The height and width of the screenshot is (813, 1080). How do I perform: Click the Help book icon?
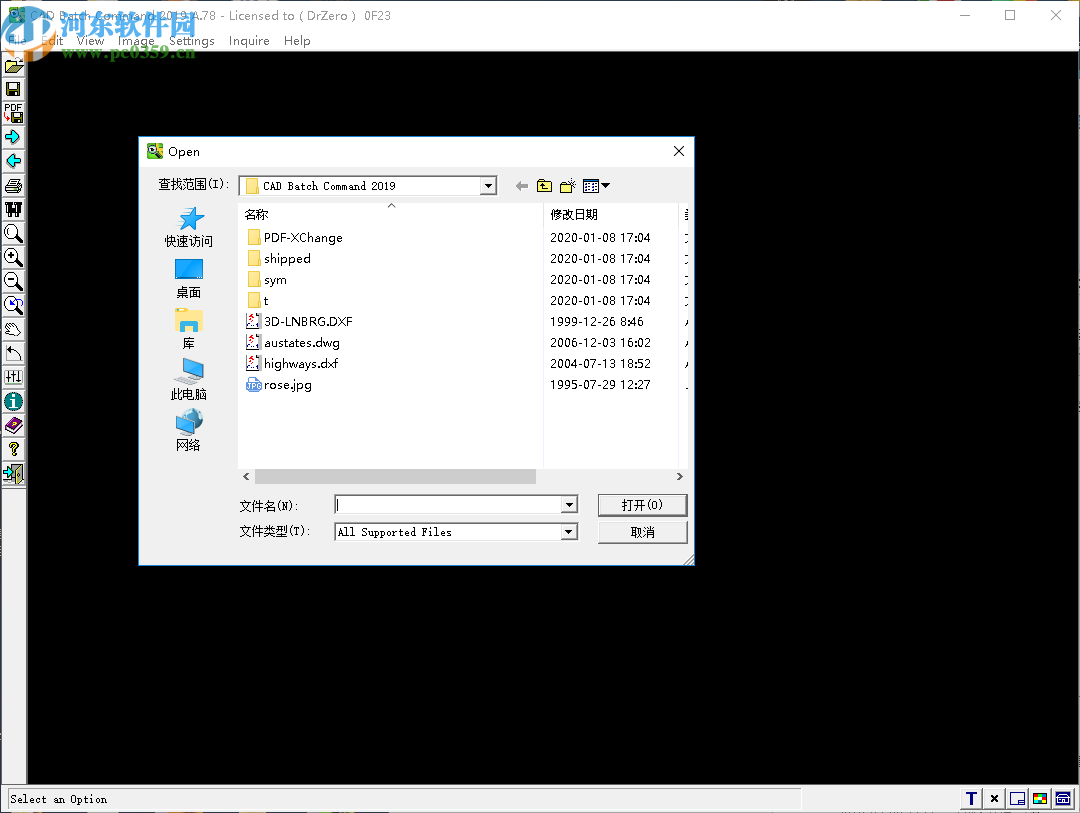tap(13, 425)
